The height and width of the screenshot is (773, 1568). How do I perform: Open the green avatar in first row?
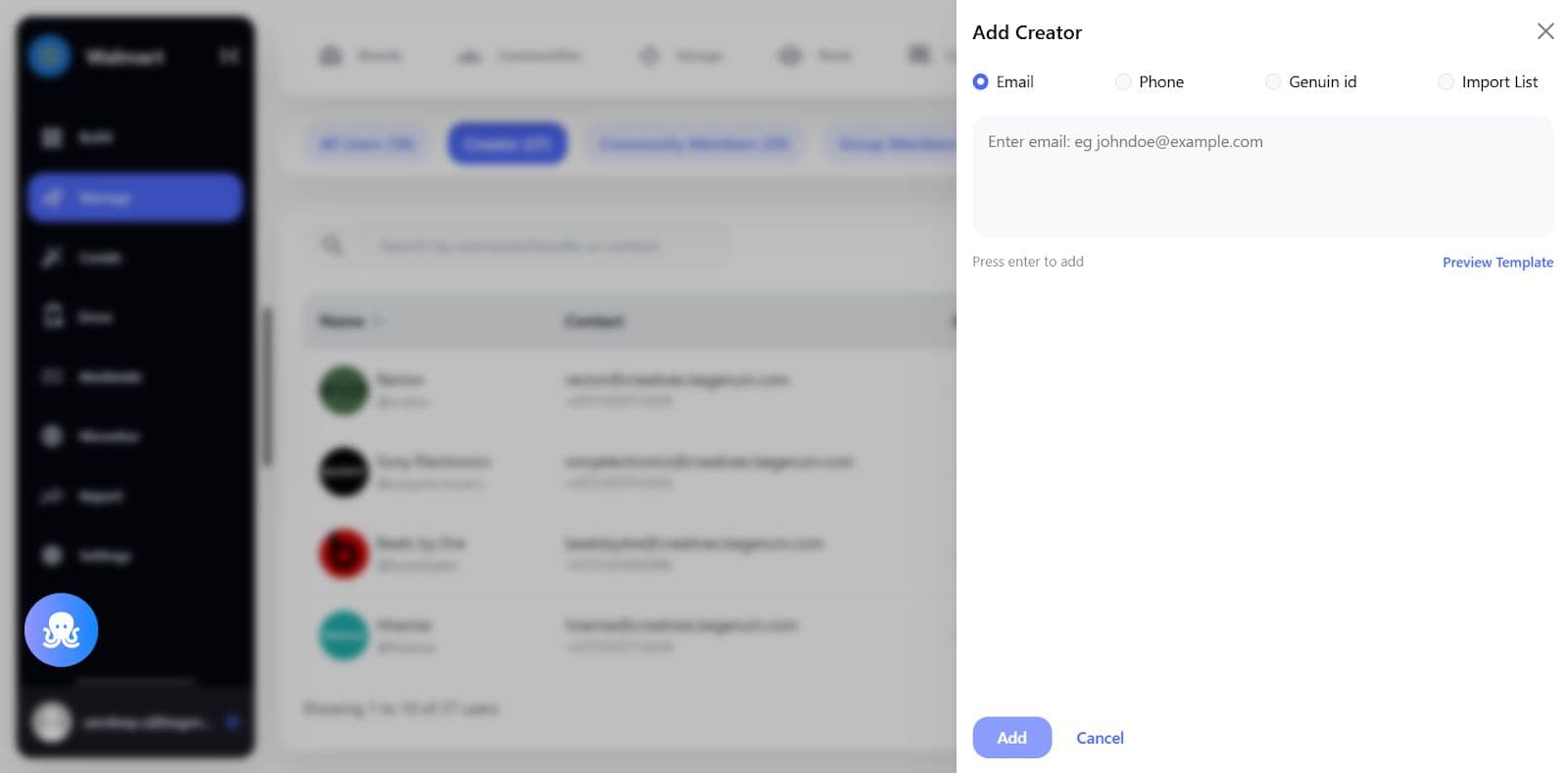click(x=344, y=390)
